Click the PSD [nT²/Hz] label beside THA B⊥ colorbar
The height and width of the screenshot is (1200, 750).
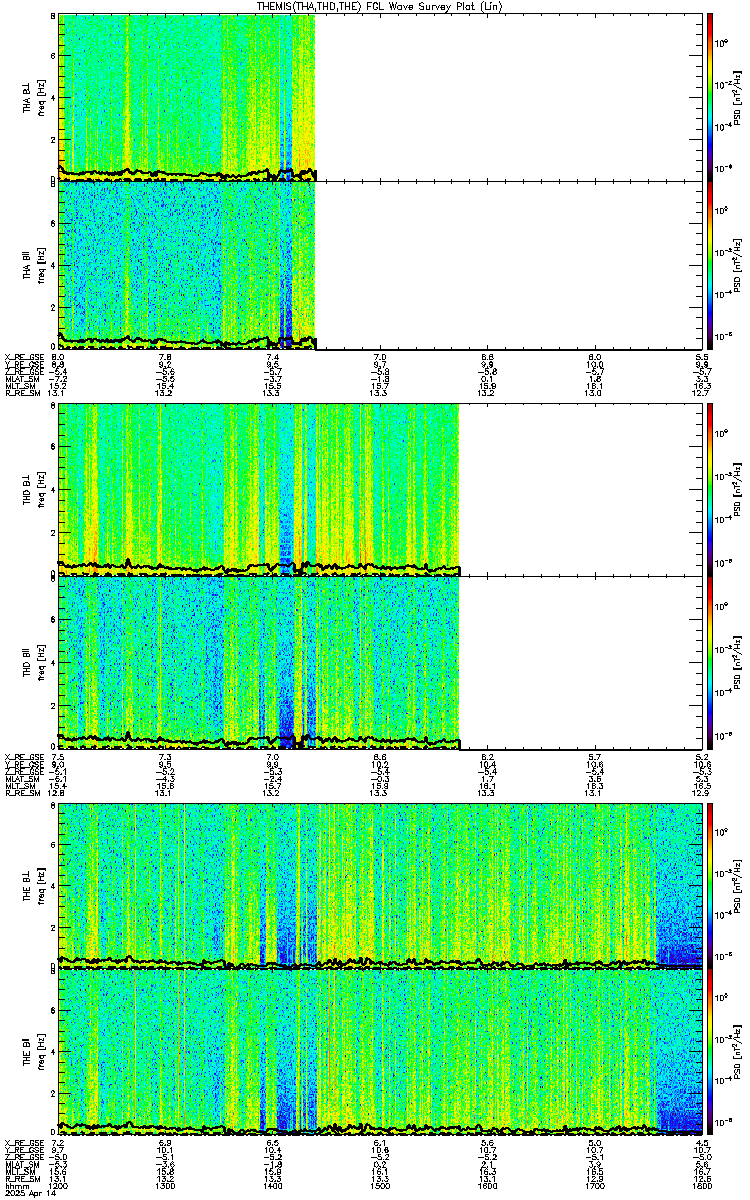coord(739,97)
